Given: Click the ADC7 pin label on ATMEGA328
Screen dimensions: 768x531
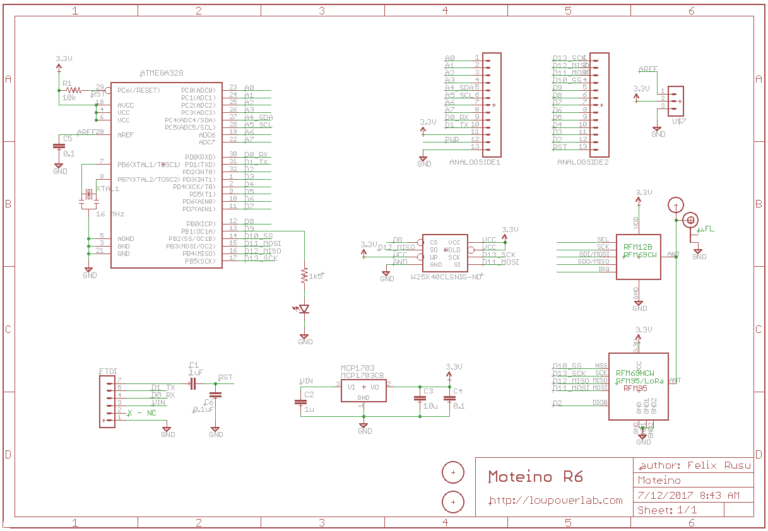Looking at the screenshot, I should tap(207, 143).
